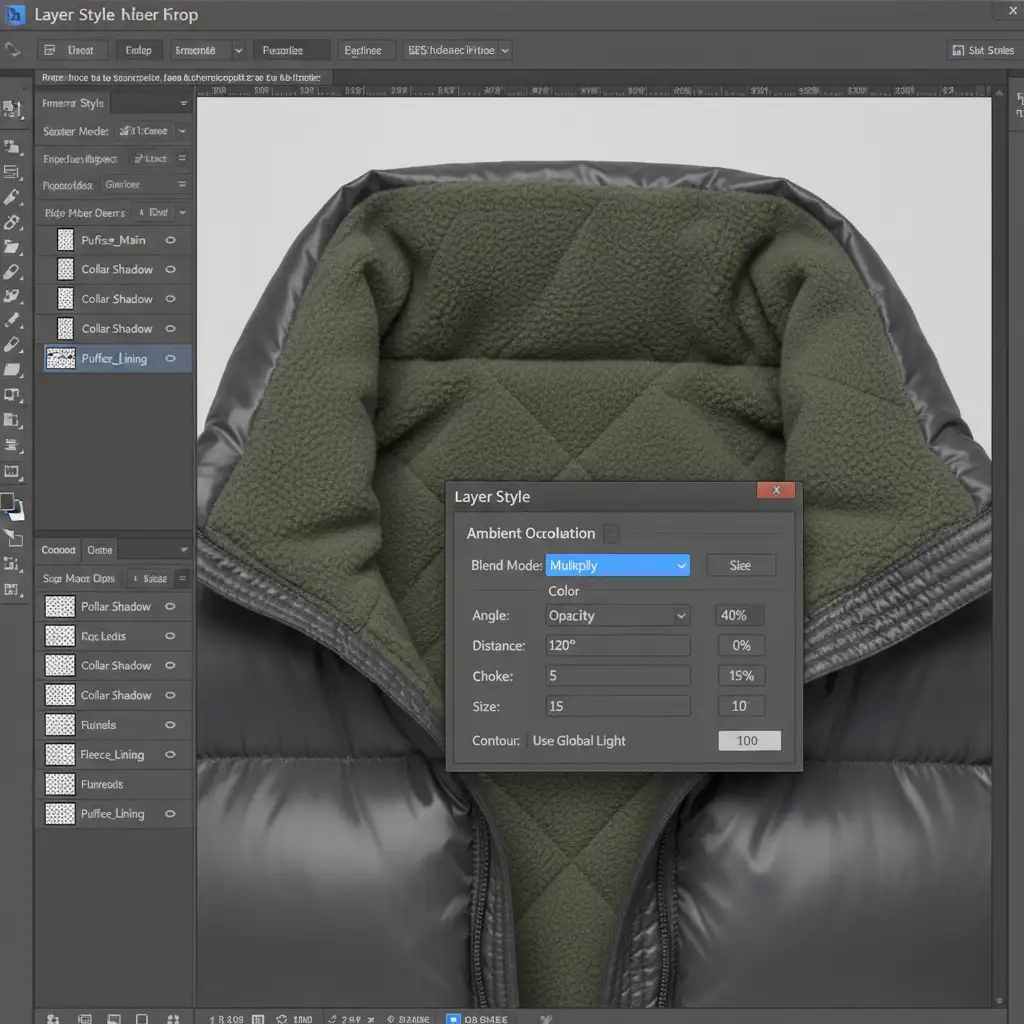
Task: Hide the Puffer_Lining layer
Action: click(x=170, y=358)
